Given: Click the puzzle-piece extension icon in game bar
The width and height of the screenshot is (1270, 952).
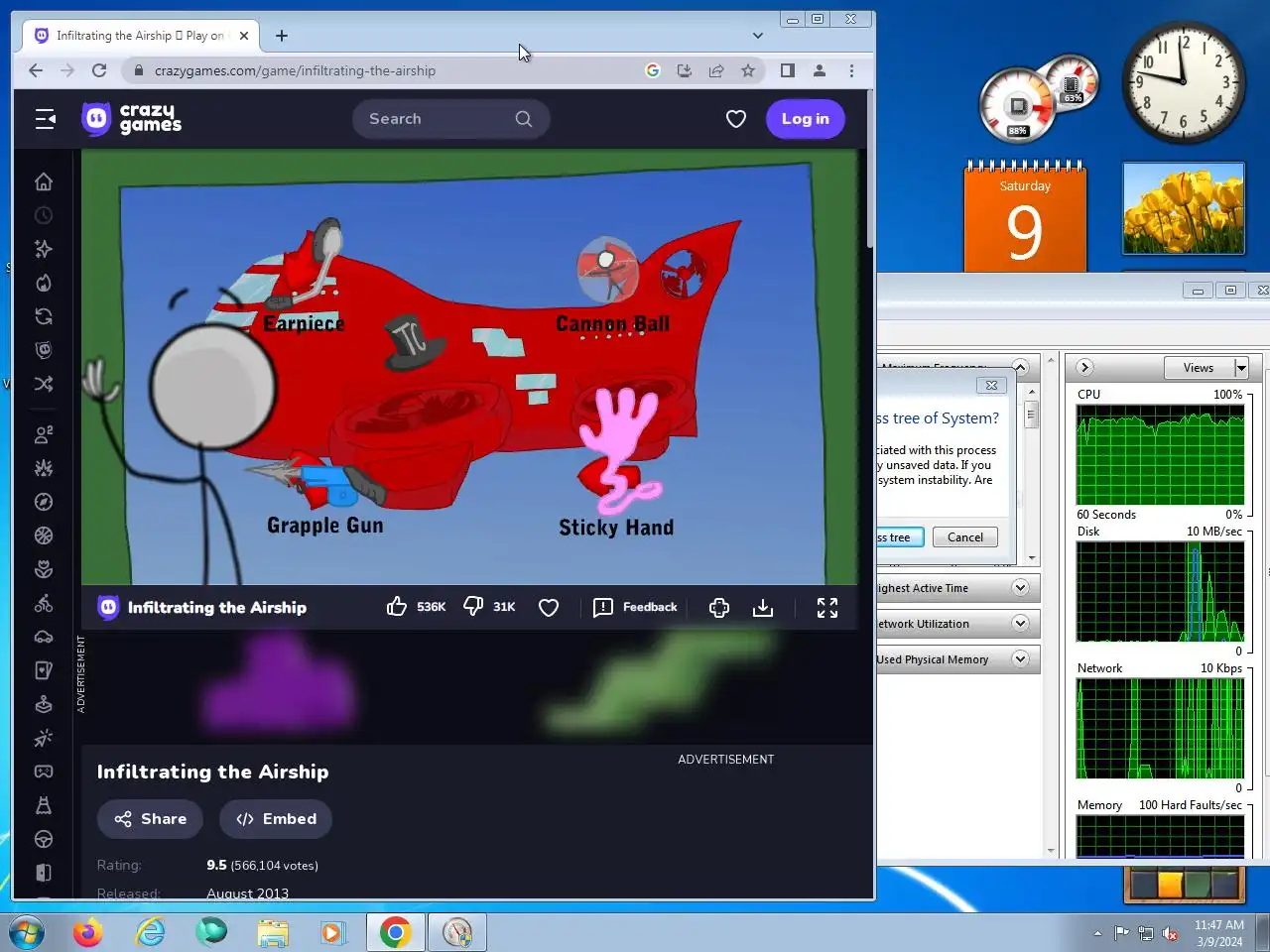Looking at the screenshot, I should pyautogui.click(x=719, y=608).
